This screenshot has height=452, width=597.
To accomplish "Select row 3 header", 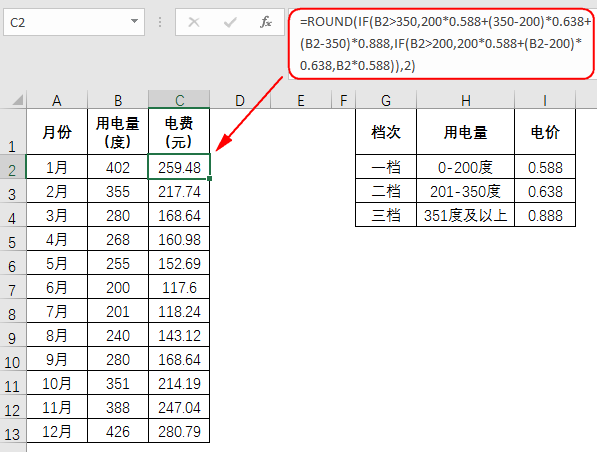I will 13,191.
